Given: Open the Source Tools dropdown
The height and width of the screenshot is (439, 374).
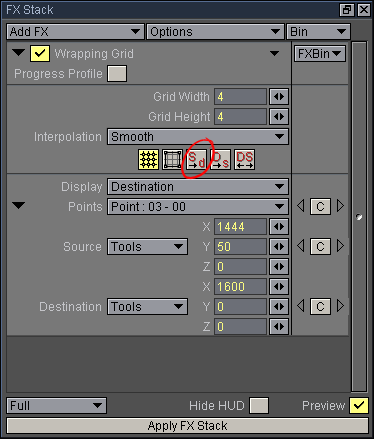Looking at the screenshot, I should [x=147, y=247].
